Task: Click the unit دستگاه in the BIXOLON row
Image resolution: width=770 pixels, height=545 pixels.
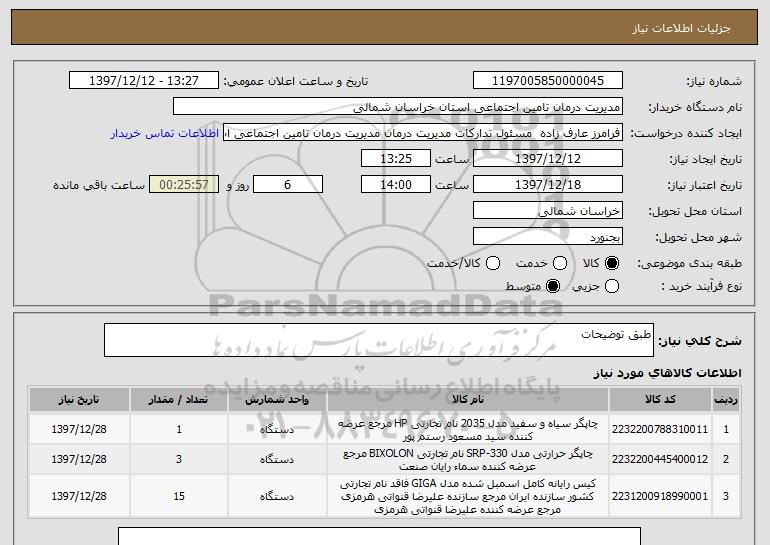Action: [x=277, y=460]
